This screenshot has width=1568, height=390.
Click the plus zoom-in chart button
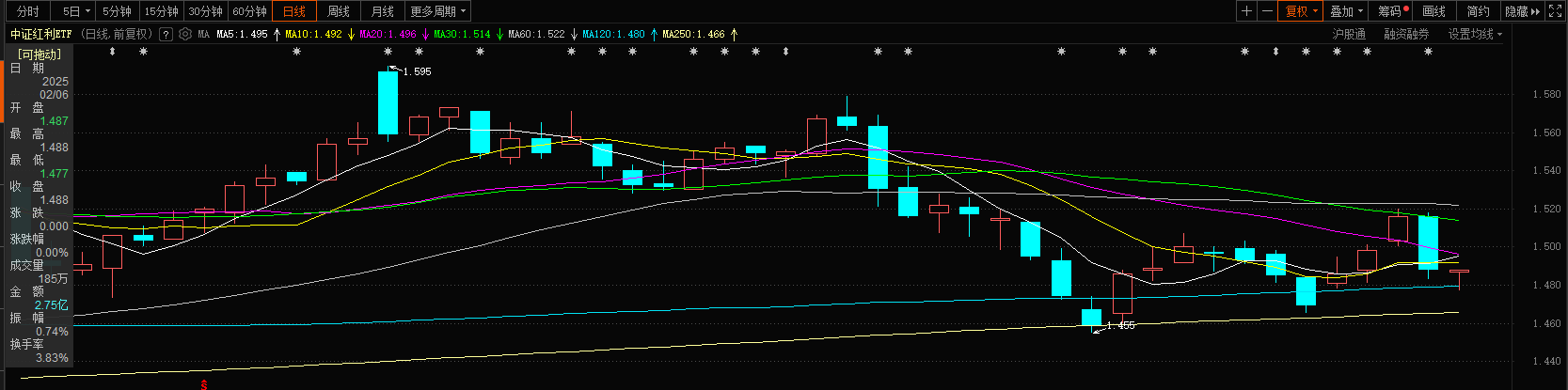click(1246, 11)
